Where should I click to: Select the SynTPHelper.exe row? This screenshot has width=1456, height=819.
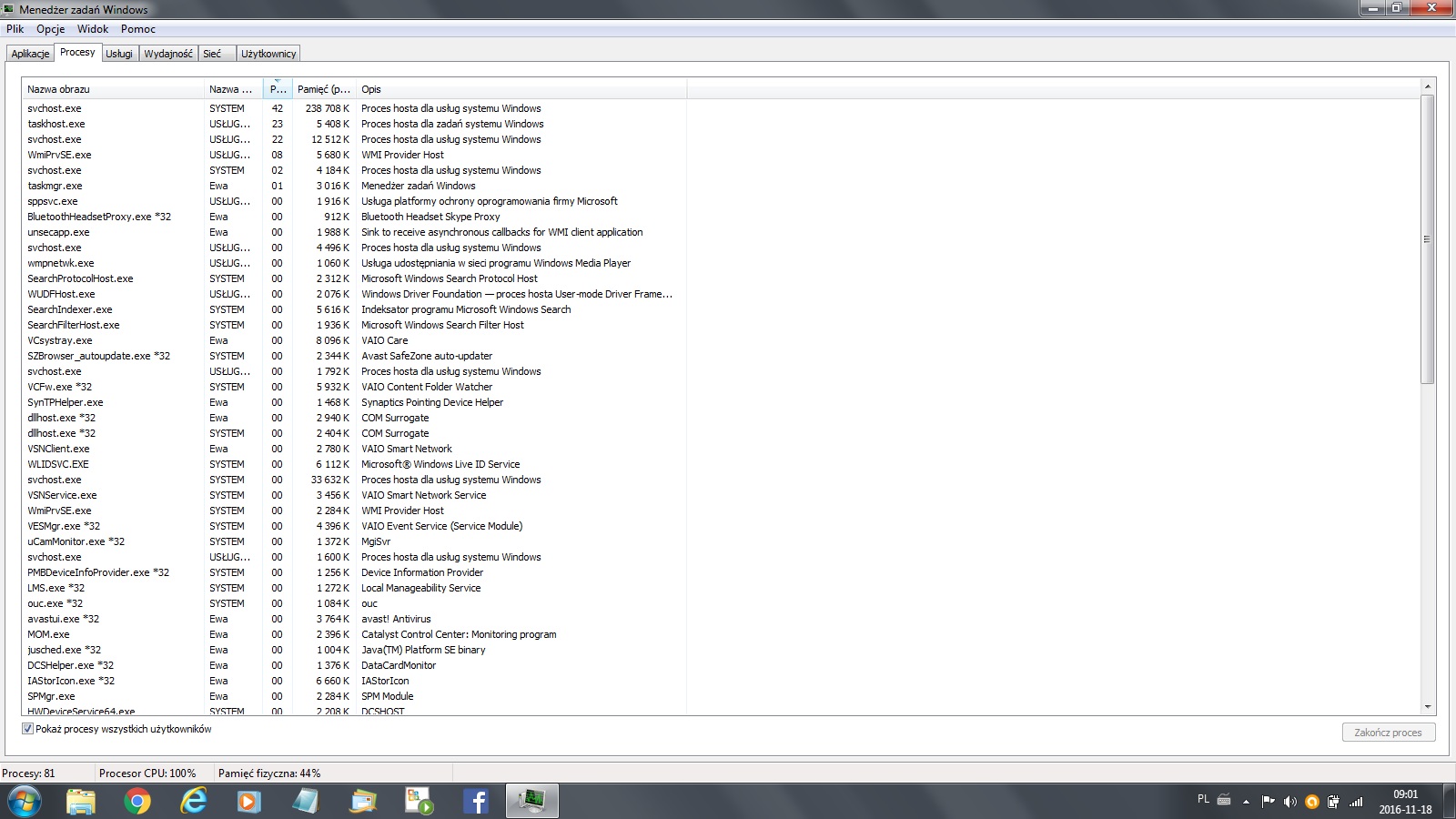(354, 402)
